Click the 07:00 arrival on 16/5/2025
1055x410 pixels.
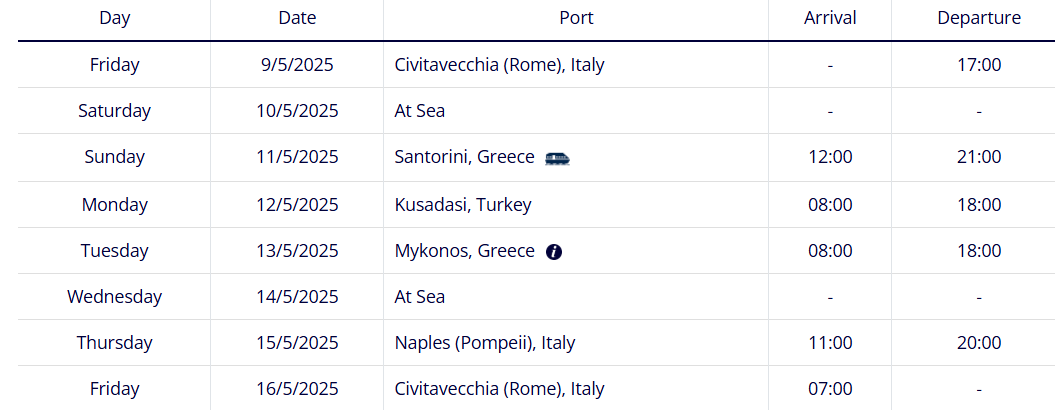click(830, 389)
